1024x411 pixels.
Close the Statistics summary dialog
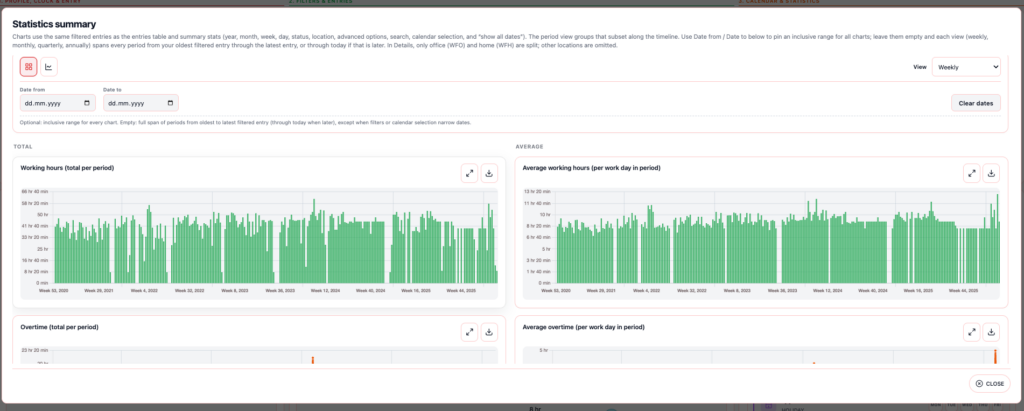click(x=989, y=383)
